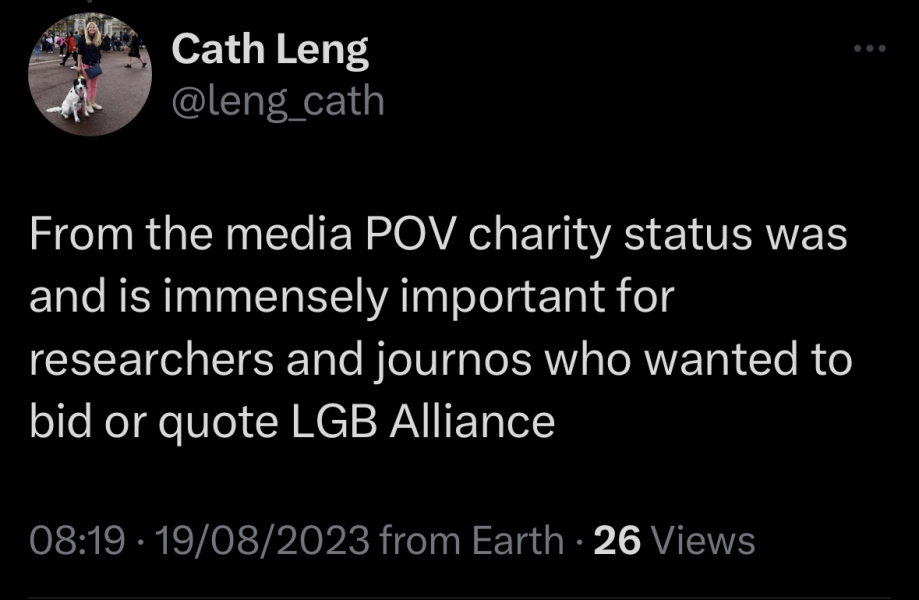Click the display name Cath Leng
The height and width of the screenshot is (600, 919).
pos(270,50)
